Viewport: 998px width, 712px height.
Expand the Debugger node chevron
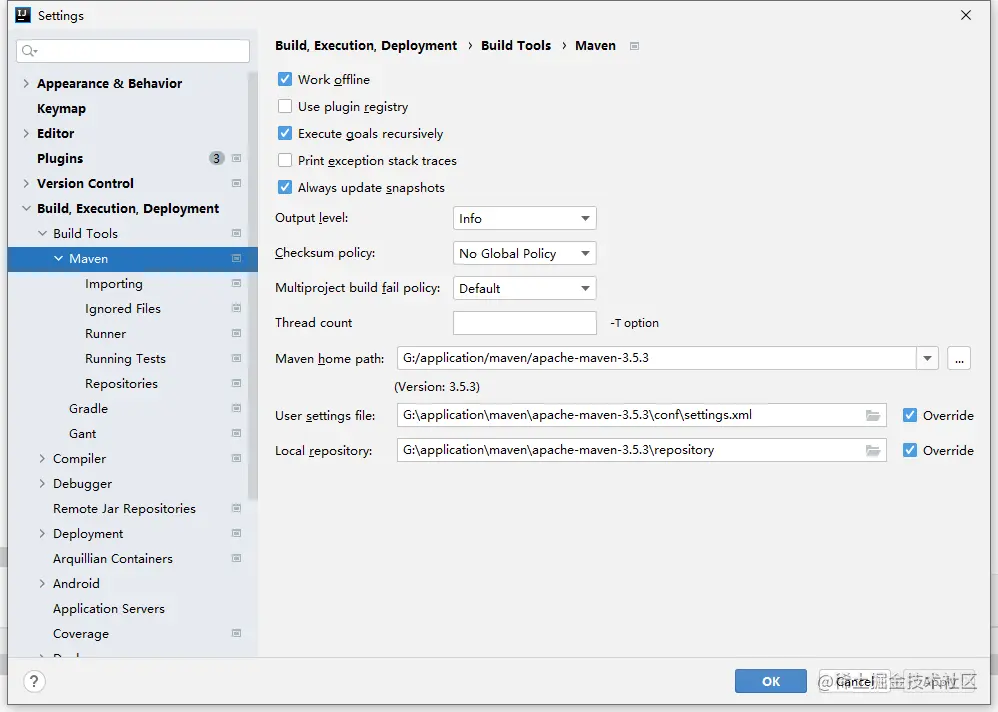(42, 483)
